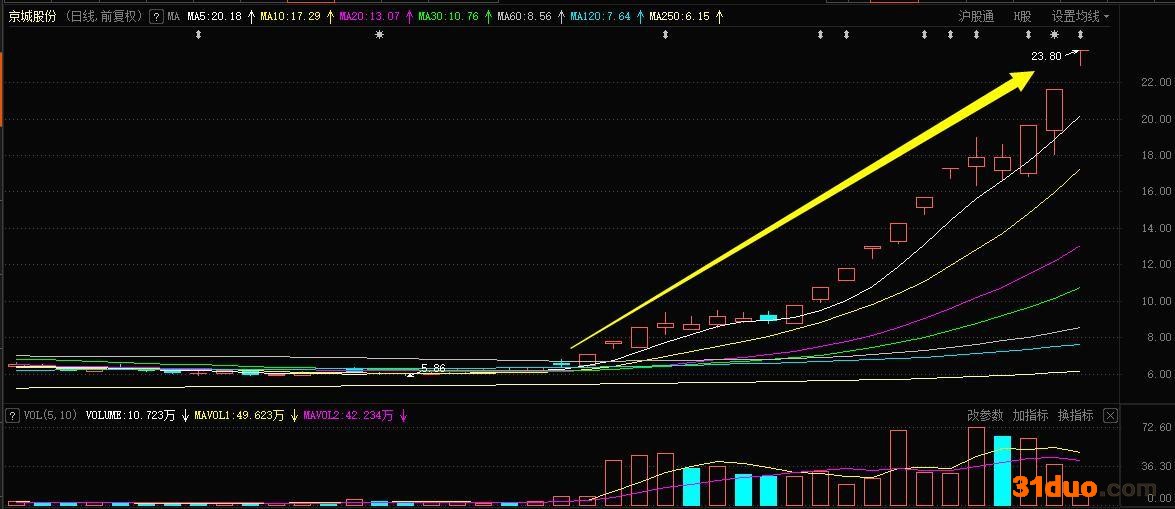Click 换指标 to switch indicator
The width and height of the screenshot is (1175, 509).
(x=1075, y=415)
